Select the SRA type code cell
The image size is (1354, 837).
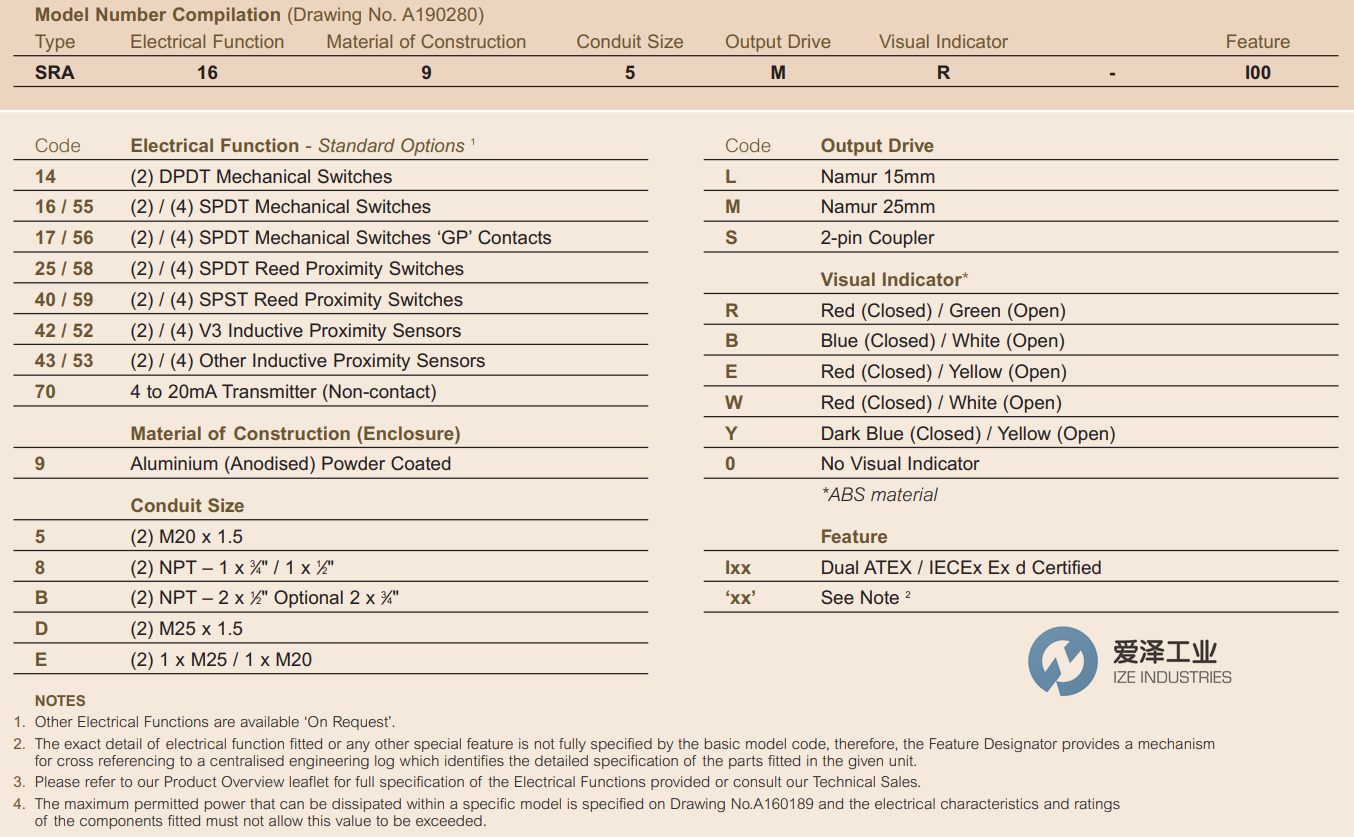click(x=55, y=72)
